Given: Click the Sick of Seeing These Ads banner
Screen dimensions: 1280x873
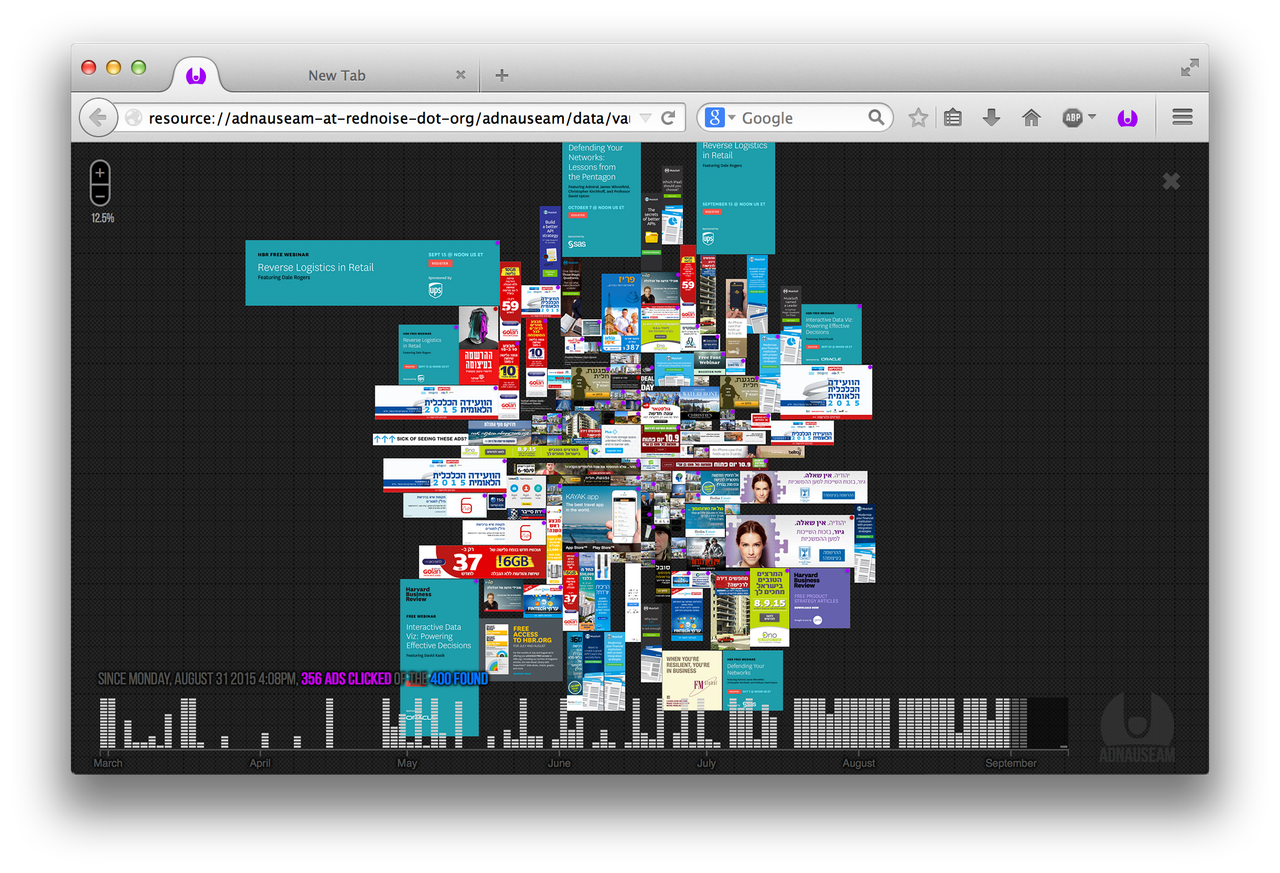Looking at the screenshot, I should [420, 439].
